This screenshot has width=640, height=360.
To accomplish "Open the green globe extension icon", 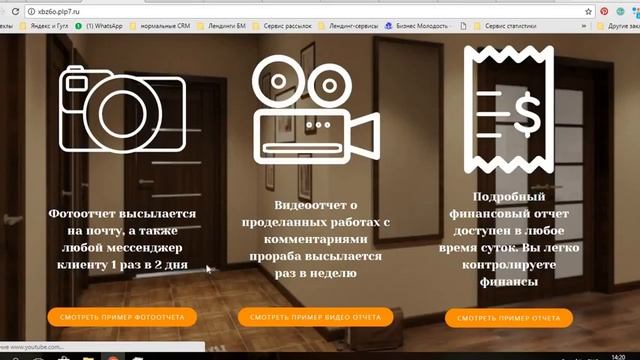I will point(620,11).
